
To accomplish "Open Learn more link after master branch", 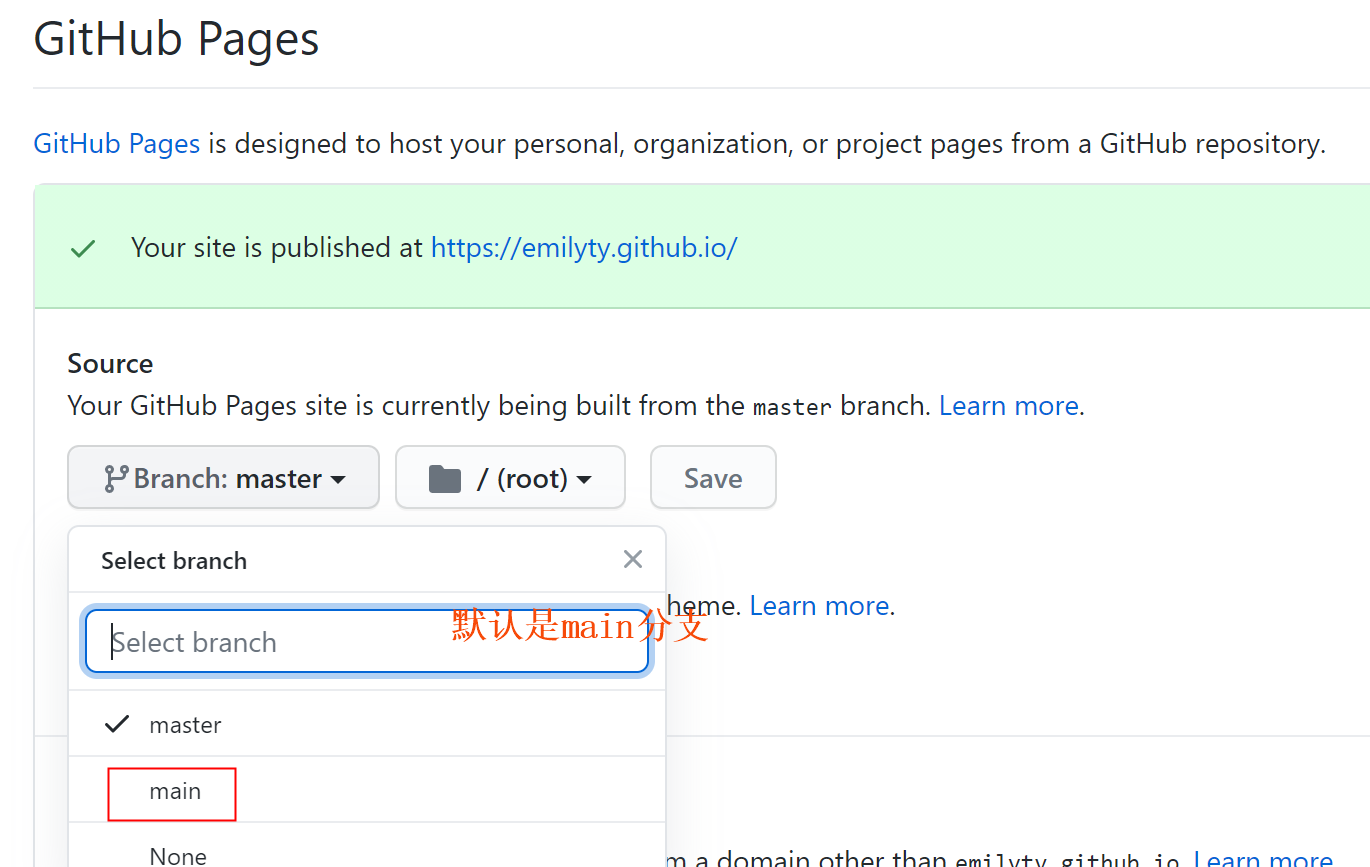I will click(1009, 406).
